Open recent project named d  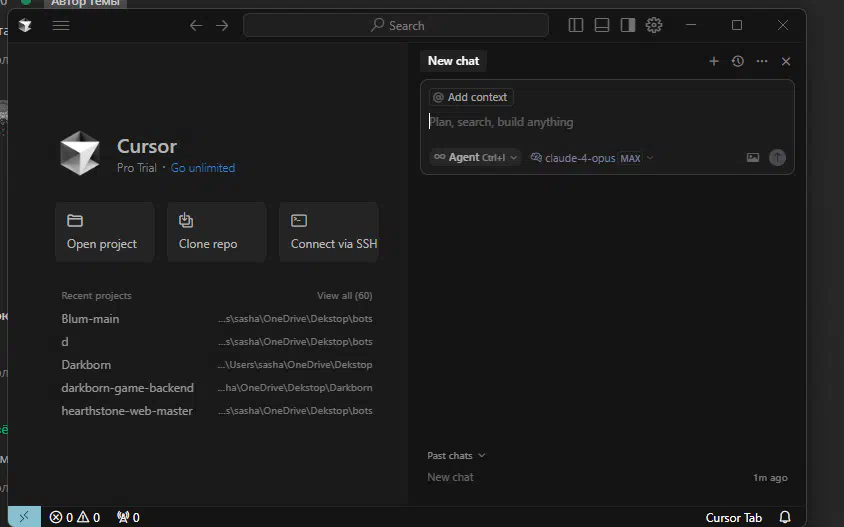[217, 342]
